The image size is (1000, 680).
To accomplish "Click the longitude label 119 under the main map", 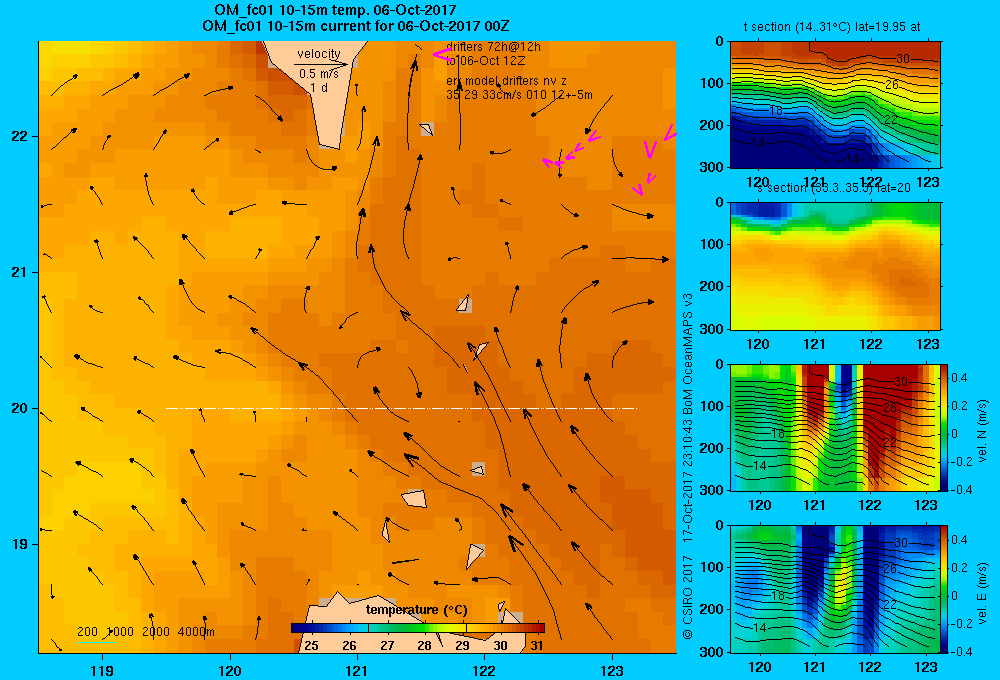I will tap(102, 670).
